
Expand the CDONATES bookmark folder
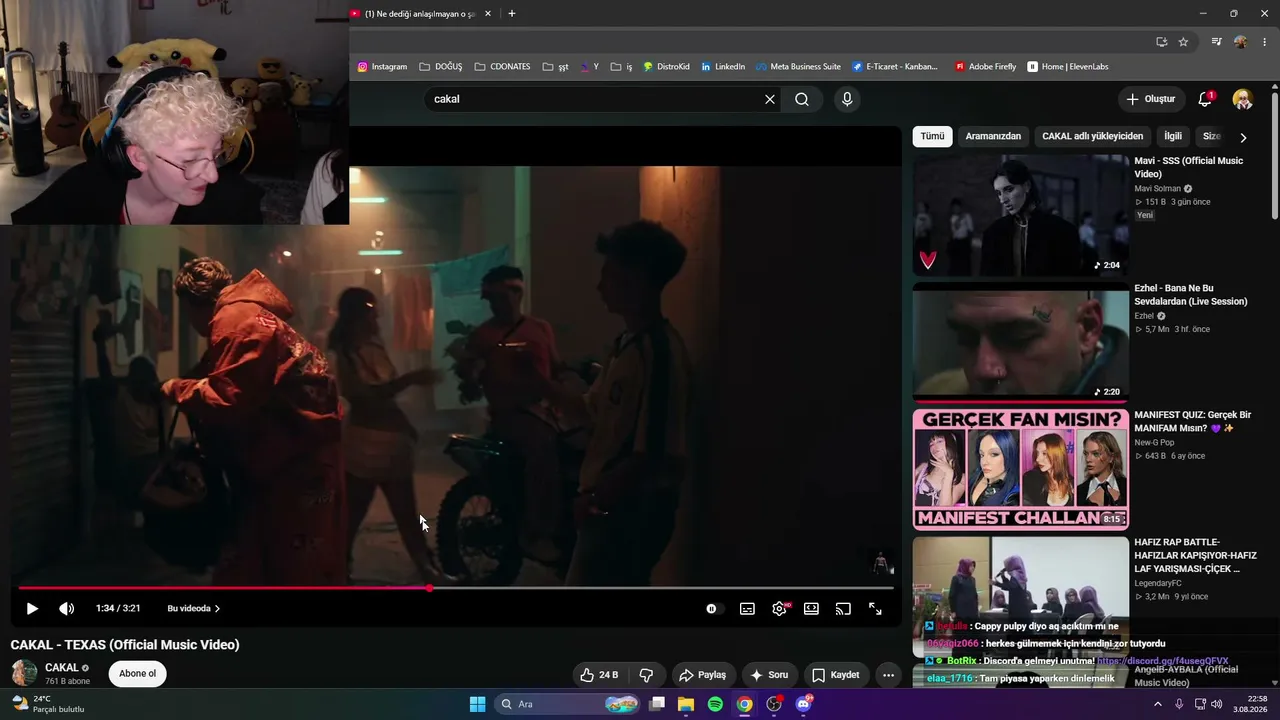pos(502,67)
